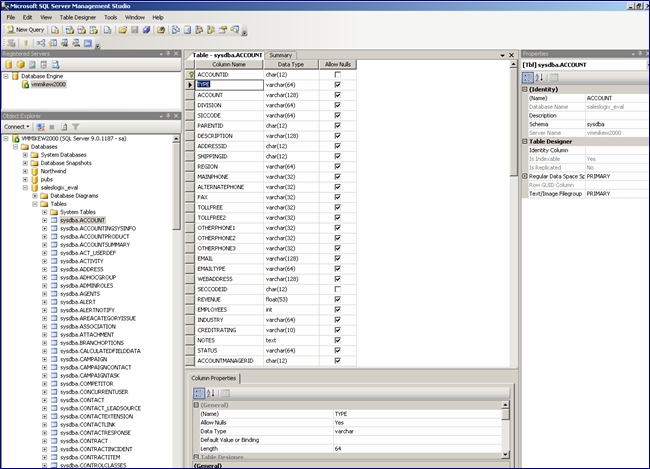Open the Tools menu
The image size is (650, 469).
click(110, 17)
